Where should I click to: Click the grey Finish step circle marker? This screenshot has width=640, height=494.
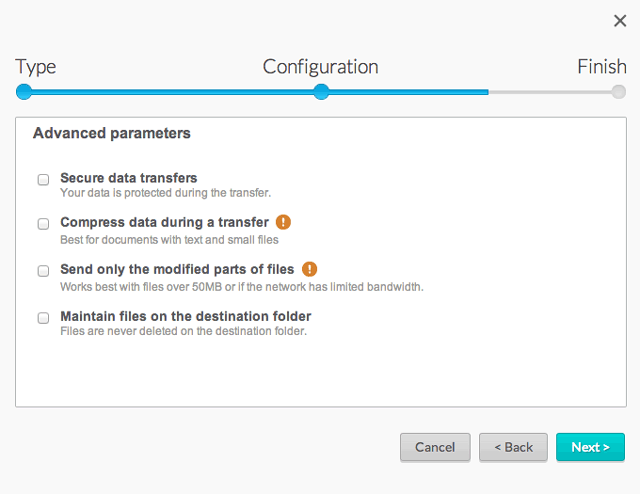coord(619,92)
